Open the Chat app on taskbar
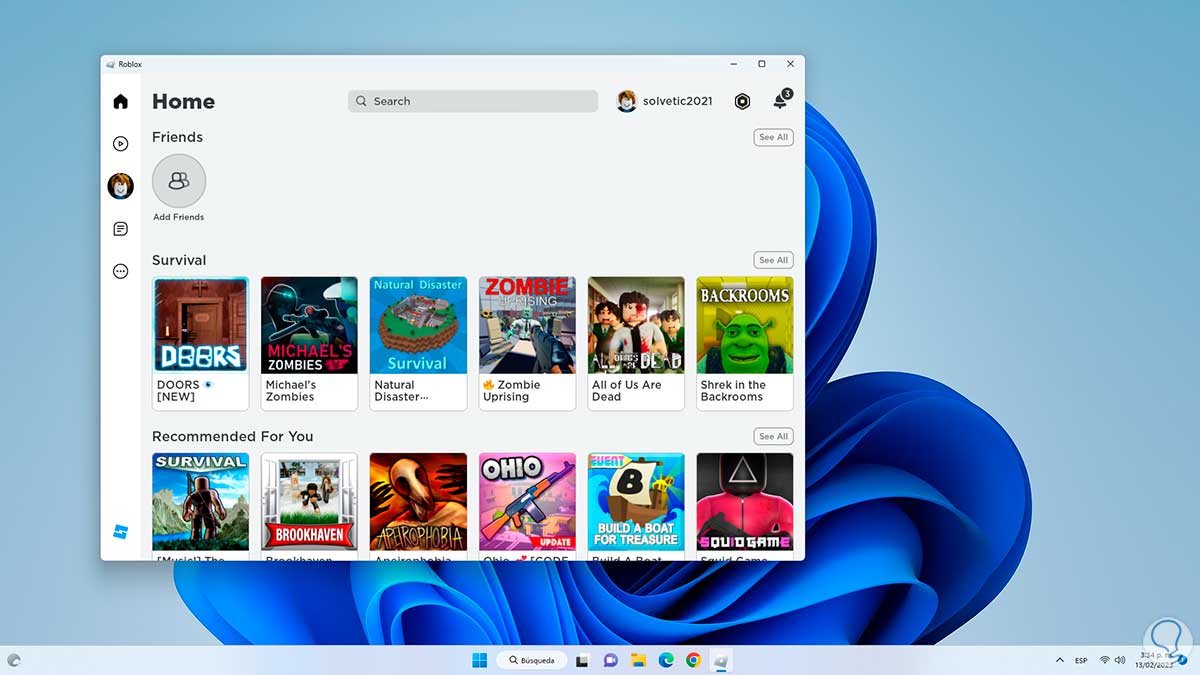 coord(611,660)
